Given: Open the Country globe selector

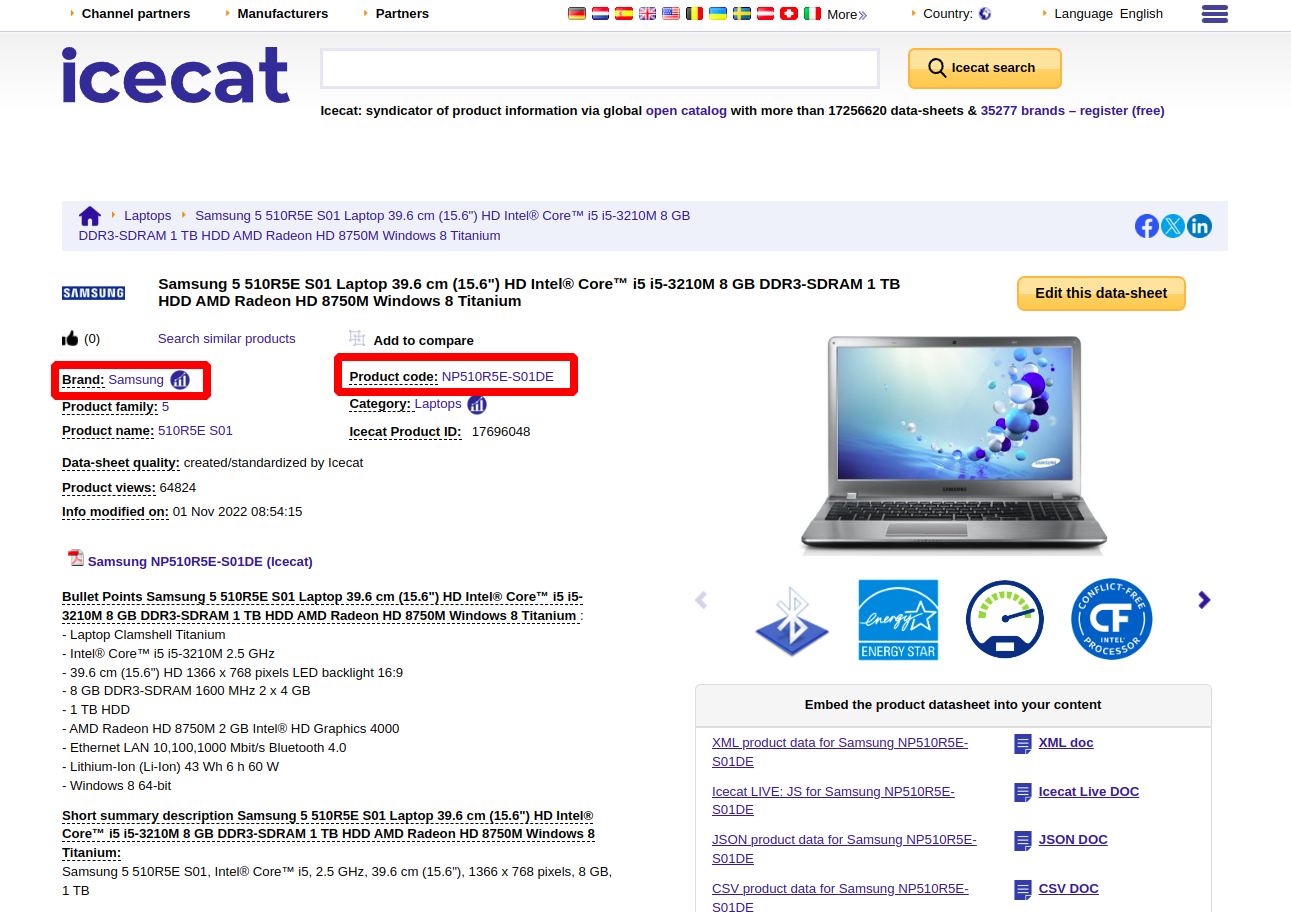Looking at the screenshot, I should pos(985,14).
